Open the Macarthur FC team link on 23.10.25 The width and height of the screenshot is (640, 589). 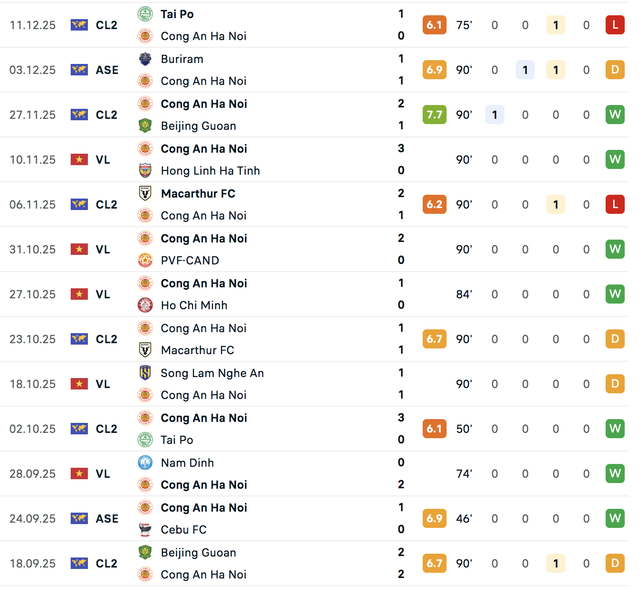point(197,350)
